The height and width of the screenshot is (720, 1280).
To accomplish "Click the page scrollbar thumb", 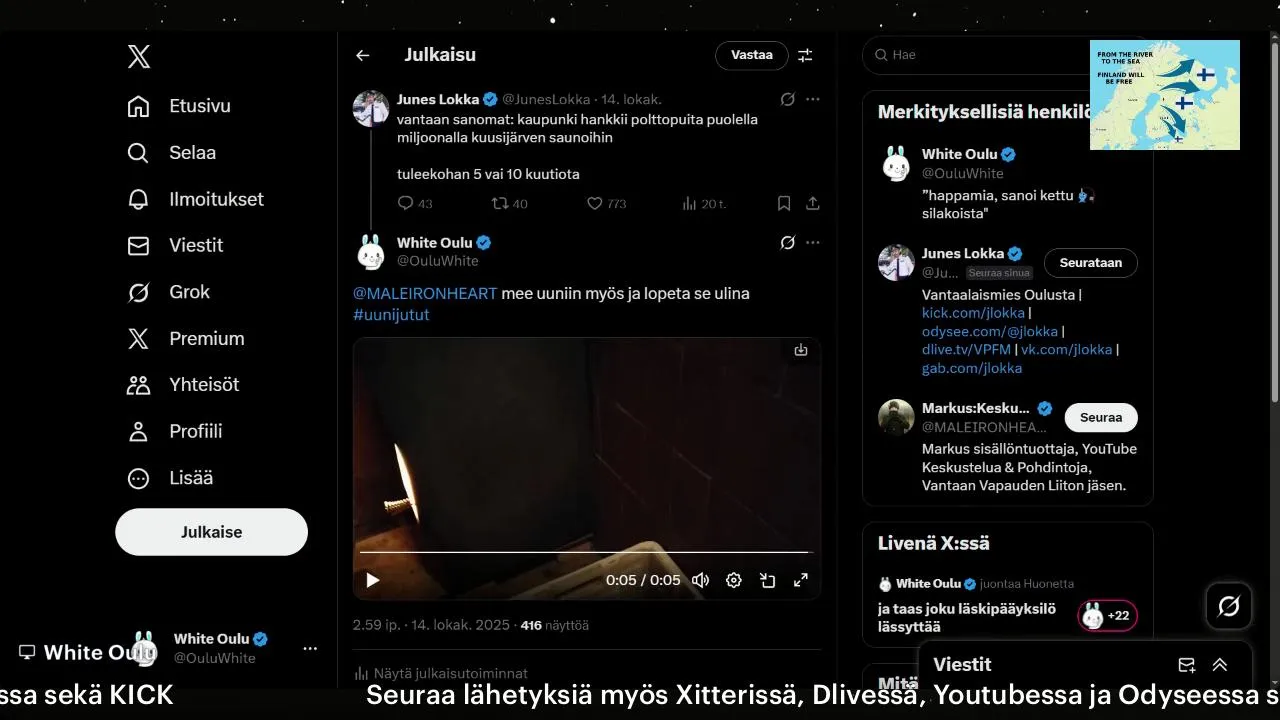I will [1274, 225].
